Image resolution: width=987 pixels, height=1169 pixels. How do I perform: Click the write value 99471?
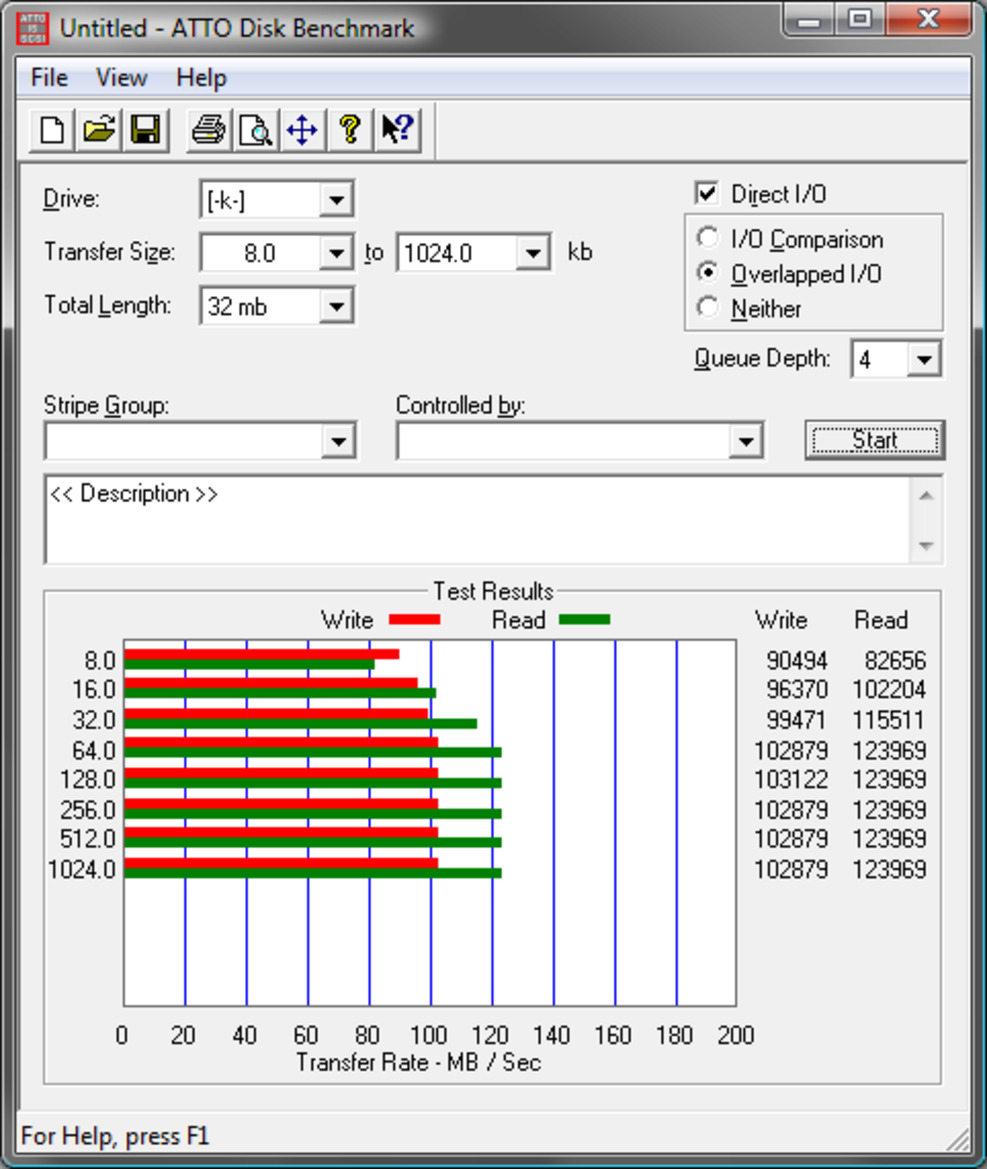coord(797,720)
